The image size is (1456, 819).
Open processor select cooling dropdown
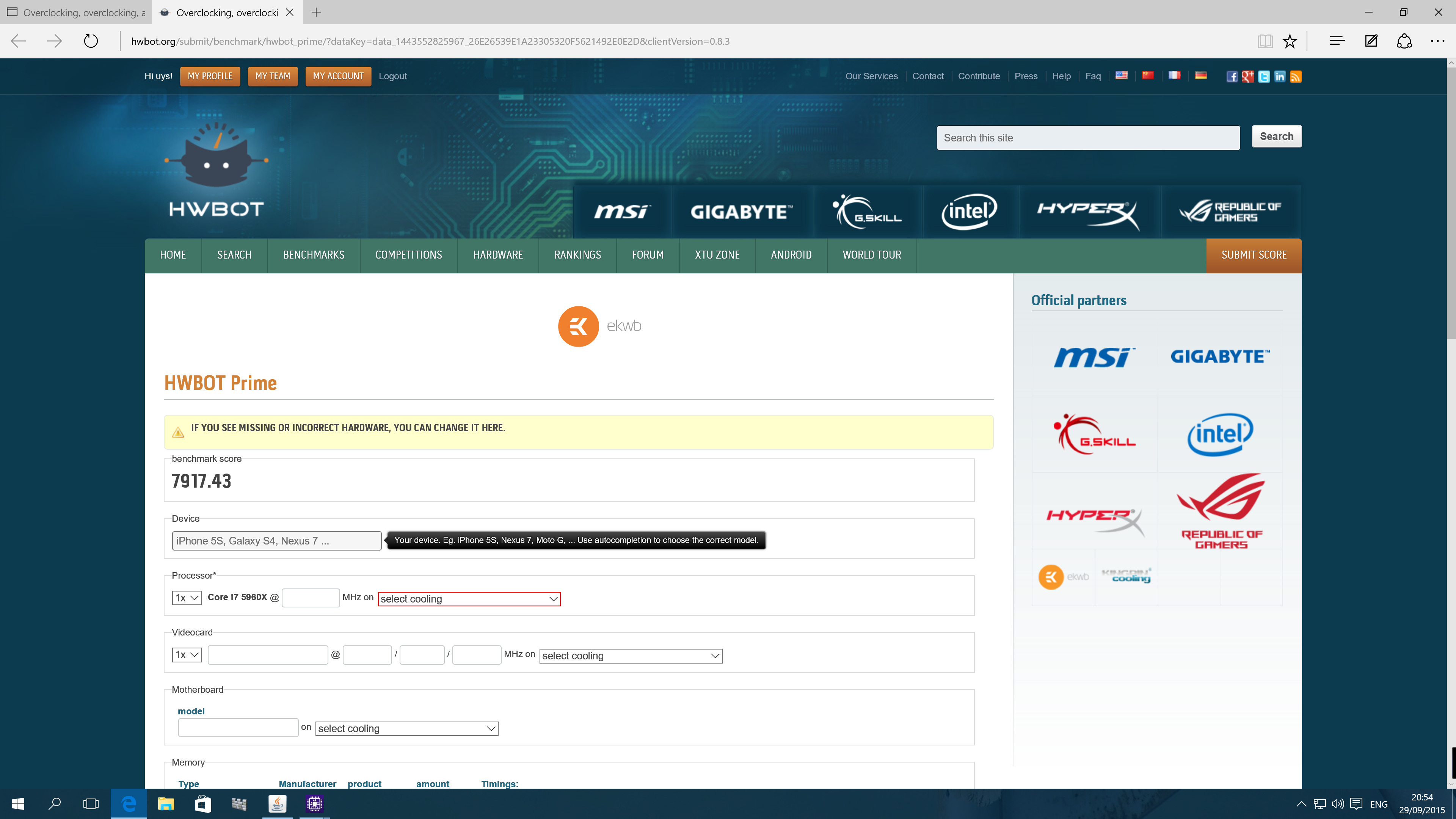[x=469, y=599]
